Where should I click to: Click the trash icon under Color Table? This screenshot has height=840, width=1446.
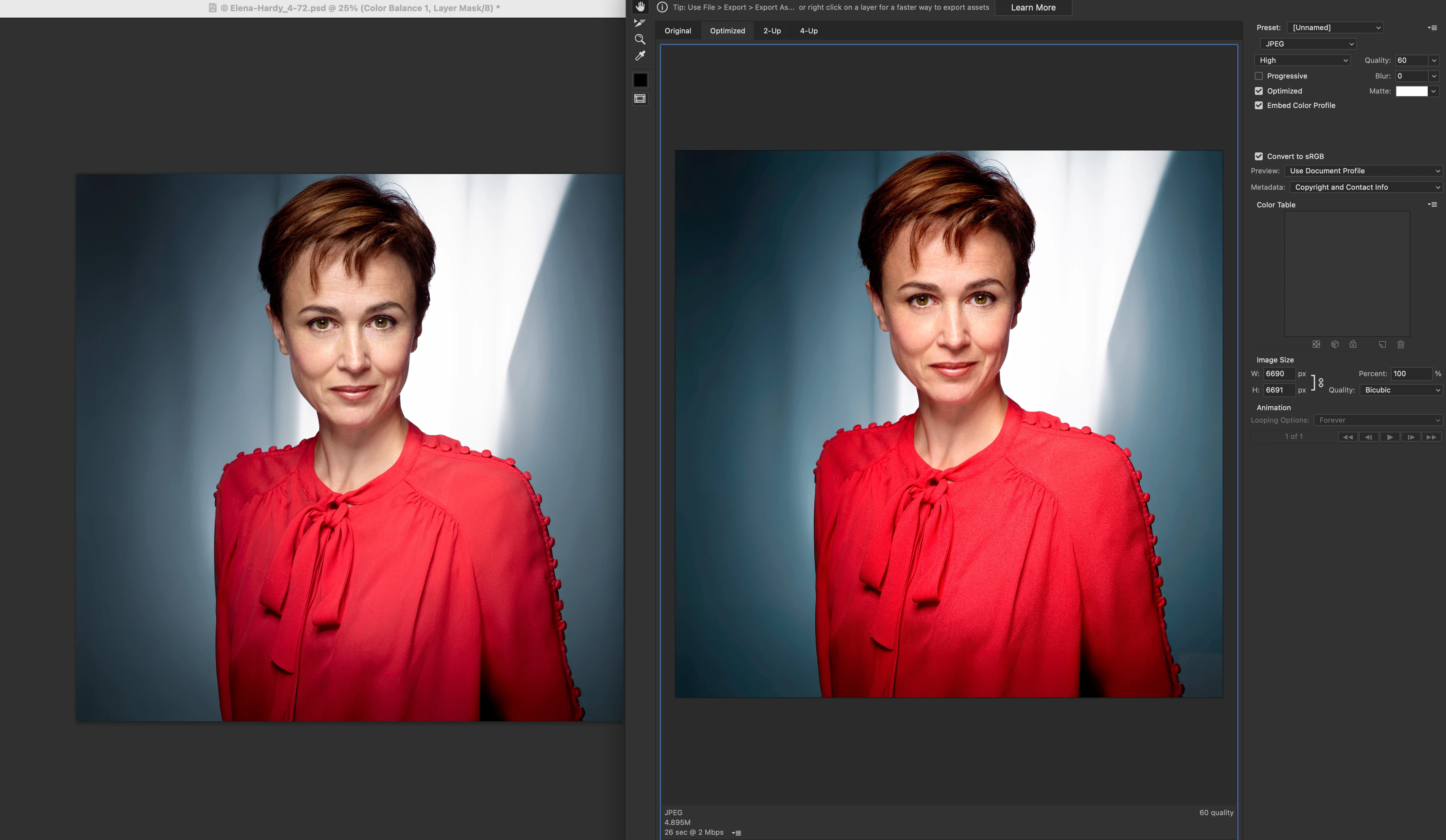[1401, 344]
